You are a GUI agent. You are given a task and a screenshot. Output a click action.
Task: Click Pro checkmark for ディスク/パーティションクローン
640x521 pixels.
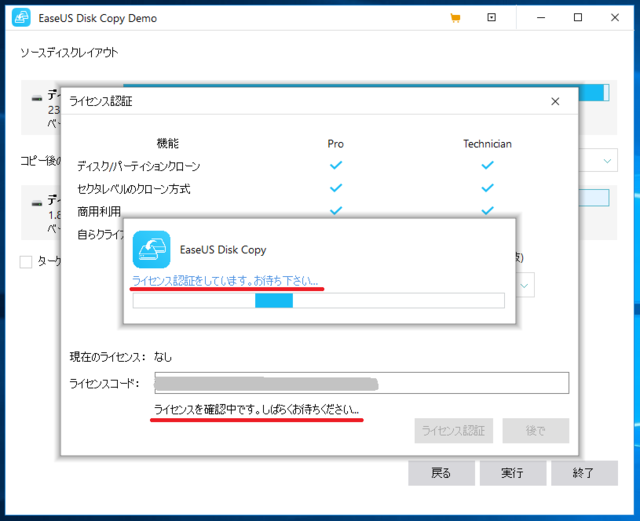coord(336,165)
